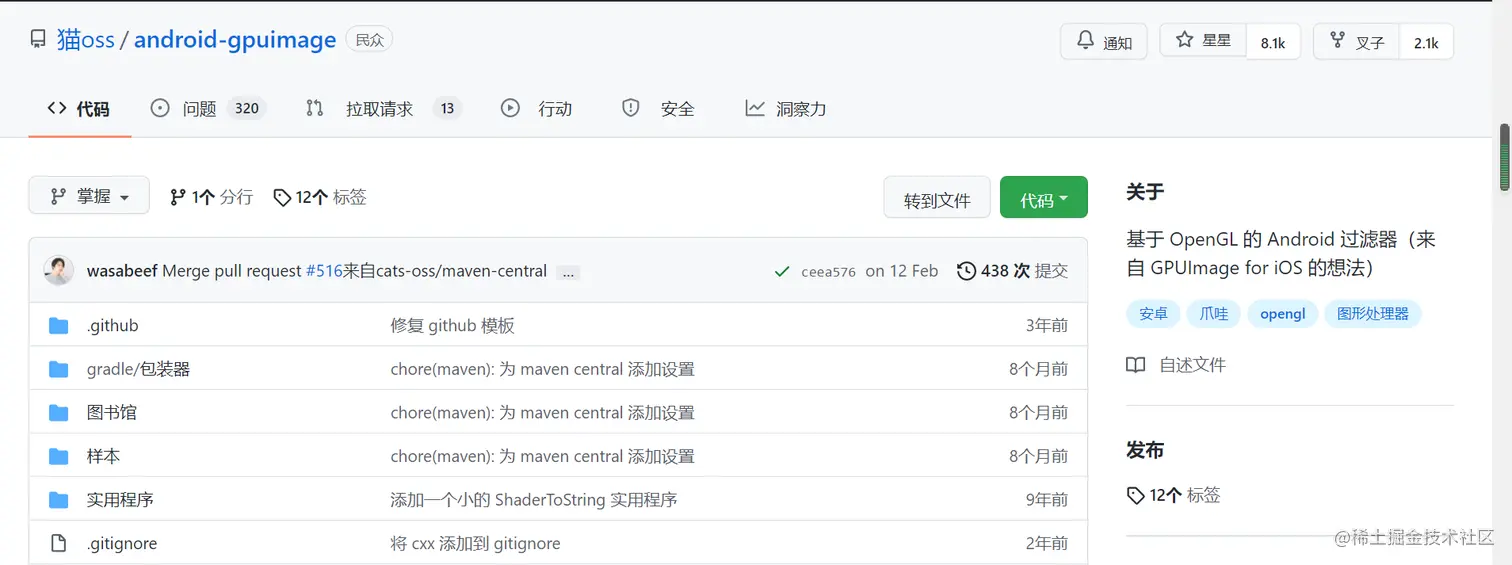Click the 爪哇 topic tag
1512x565 pixels.
[1213, 313]
